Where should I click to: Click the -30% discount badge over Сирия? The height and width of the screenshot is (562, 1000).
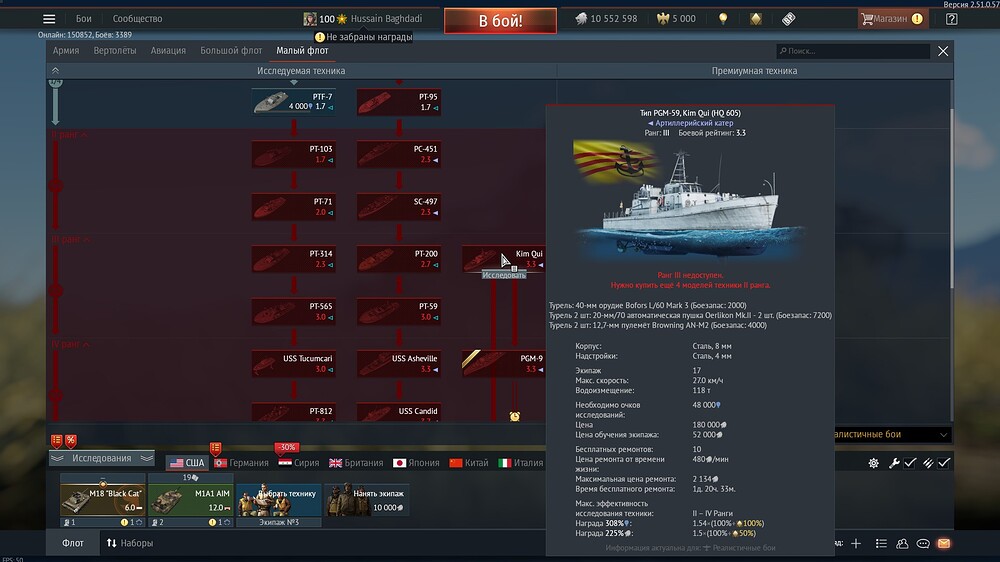pyautogui.click(x=287, y=447)
